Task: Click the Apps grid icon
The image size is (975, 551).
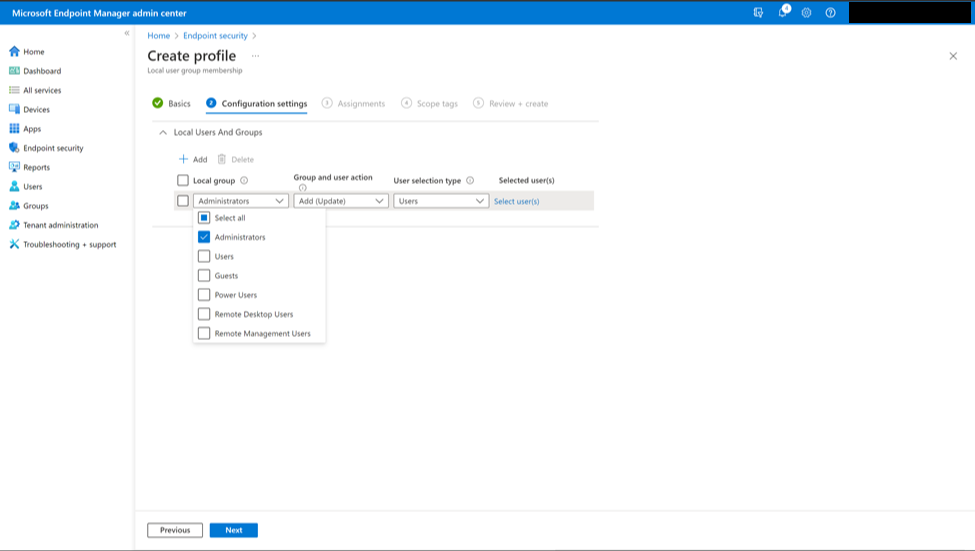Action: 14,128
